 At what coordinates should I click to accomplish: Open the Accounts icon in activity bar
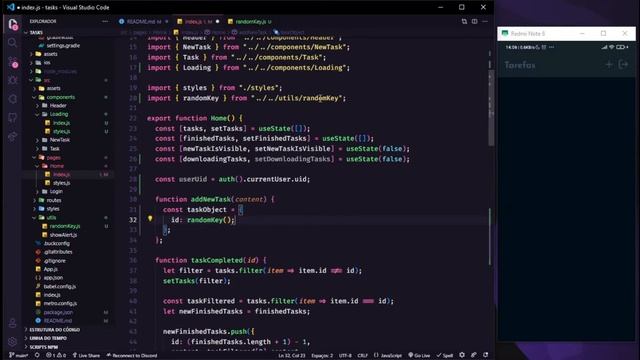pyautogui.click(x=13, y=323)
